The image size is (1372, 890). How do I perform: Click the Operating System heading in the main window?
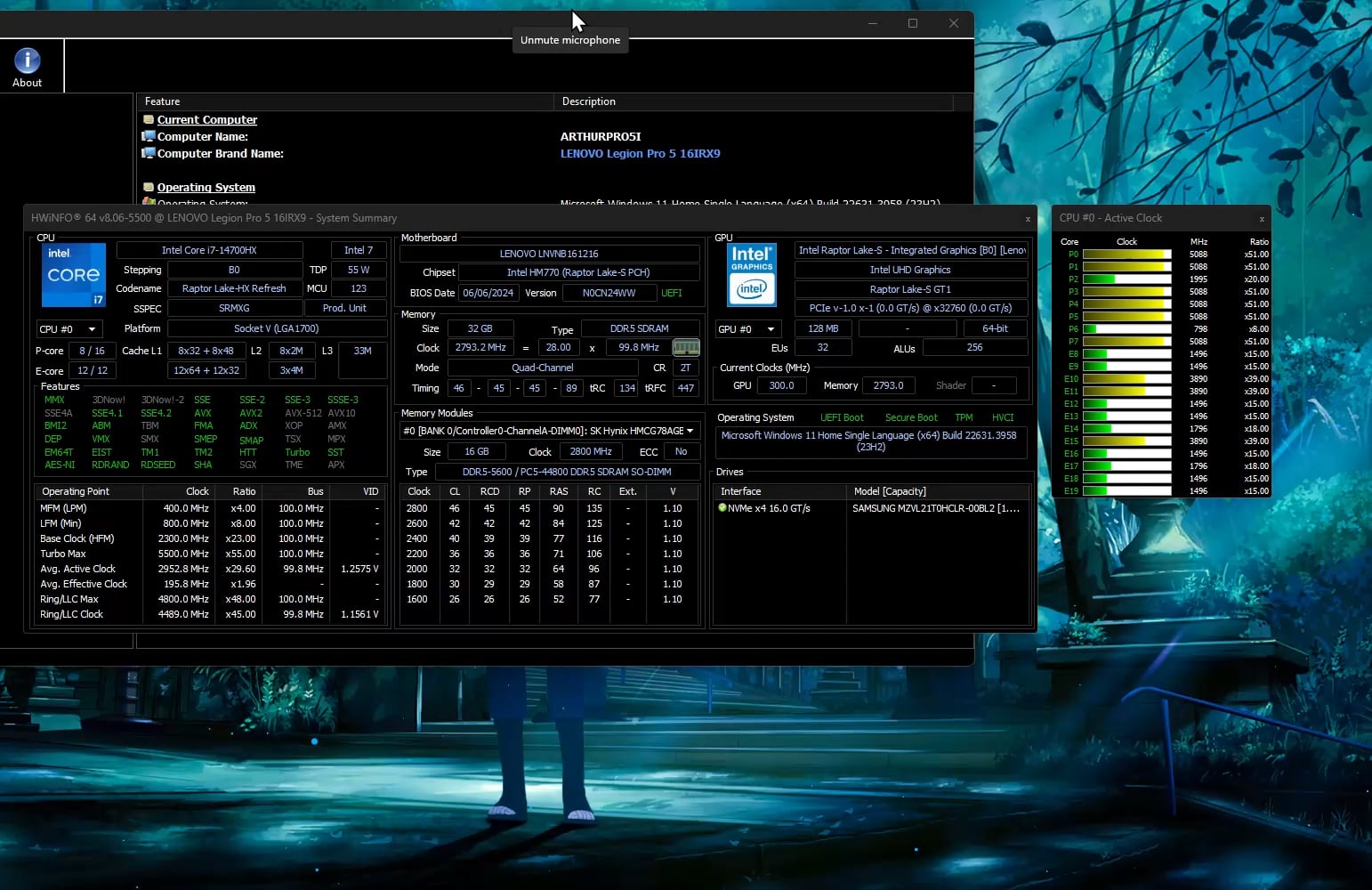click(206, 187)
